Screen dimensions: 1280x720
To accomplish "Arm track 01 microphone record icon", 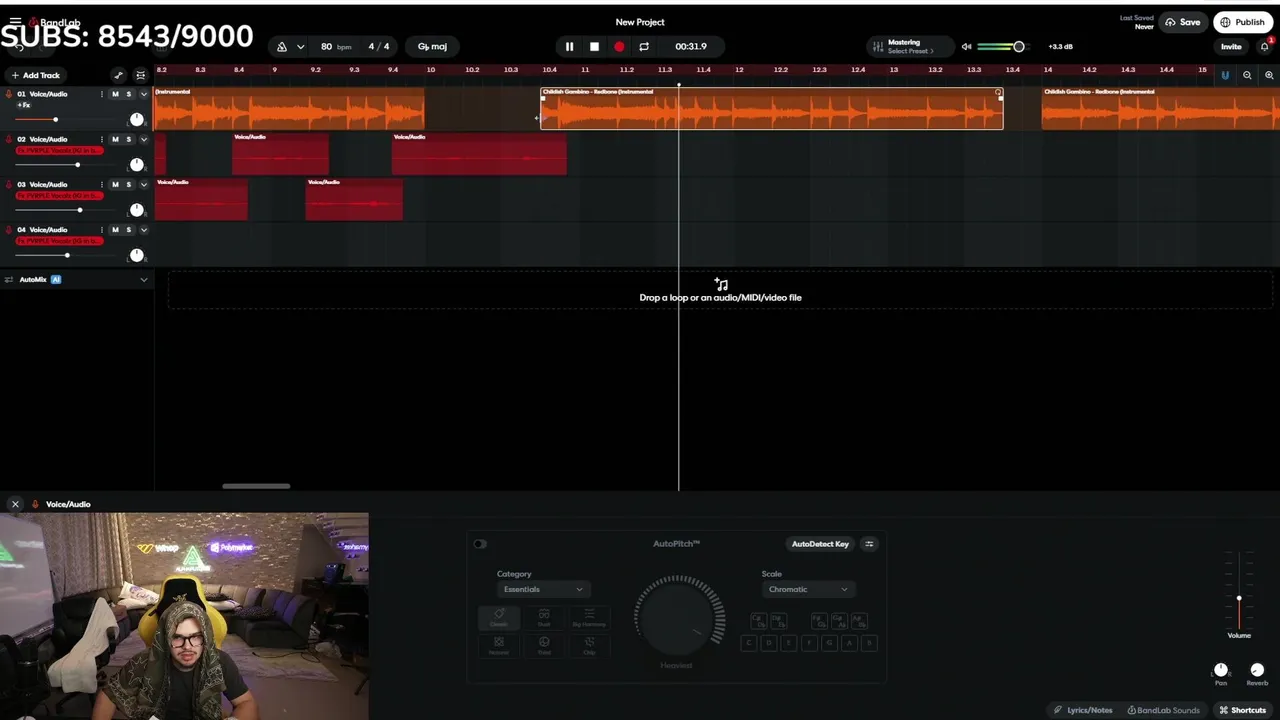I will pyautogui.click(x=9, y=94).
